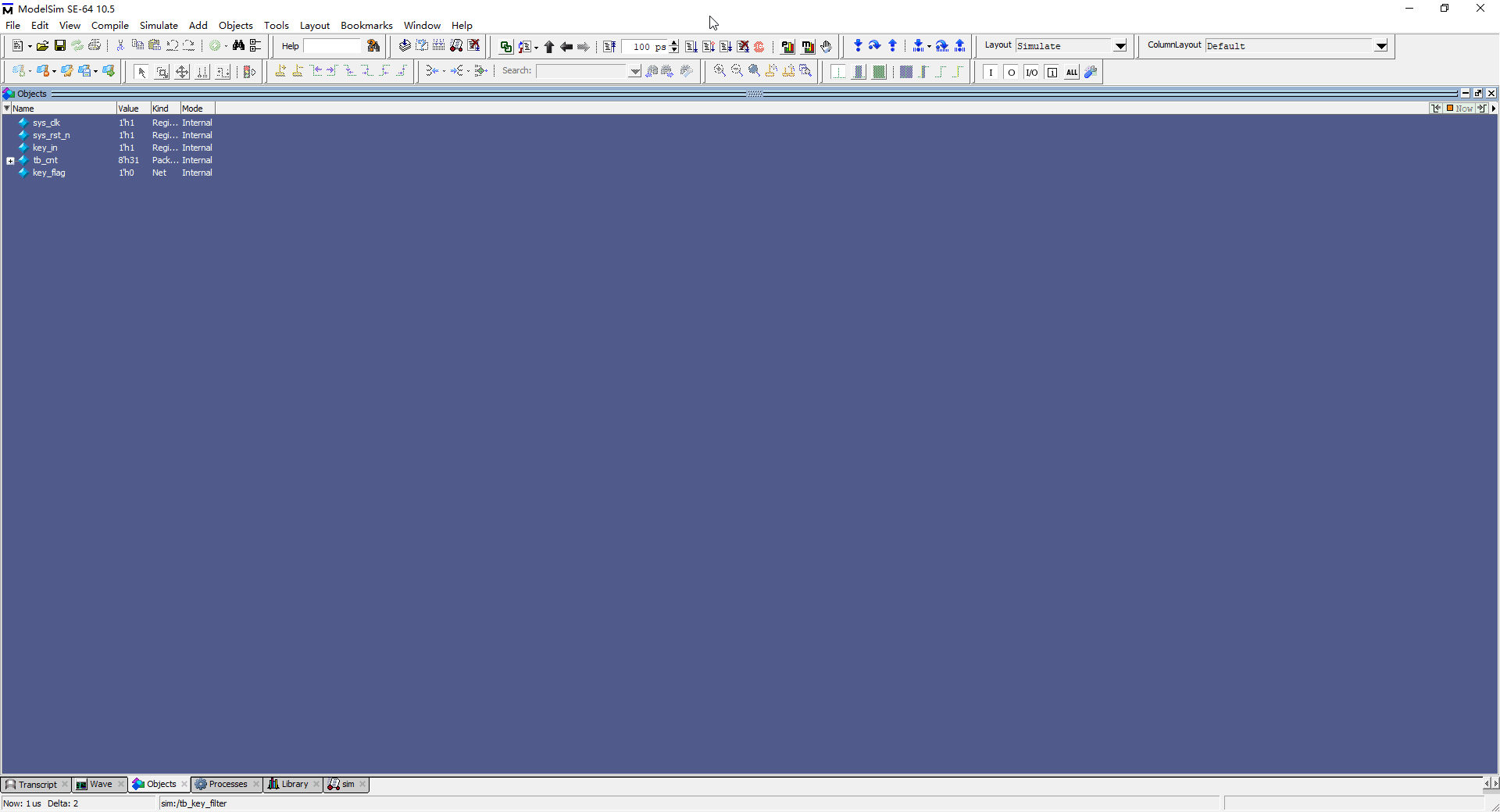The image size is (1500, 812).
Task: Select the Pan Mode four-arrow tool
Action: (182, 72)
